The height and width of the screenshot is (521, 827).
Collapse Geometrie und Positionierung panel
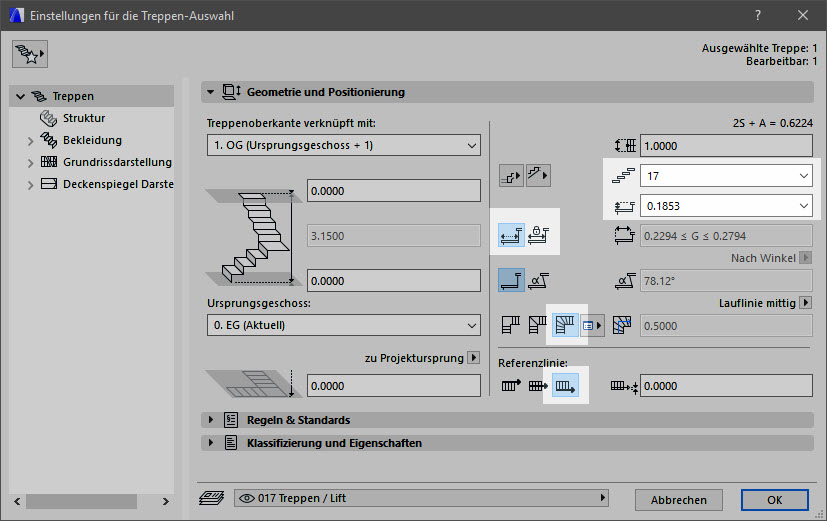(x=210, y=92)
